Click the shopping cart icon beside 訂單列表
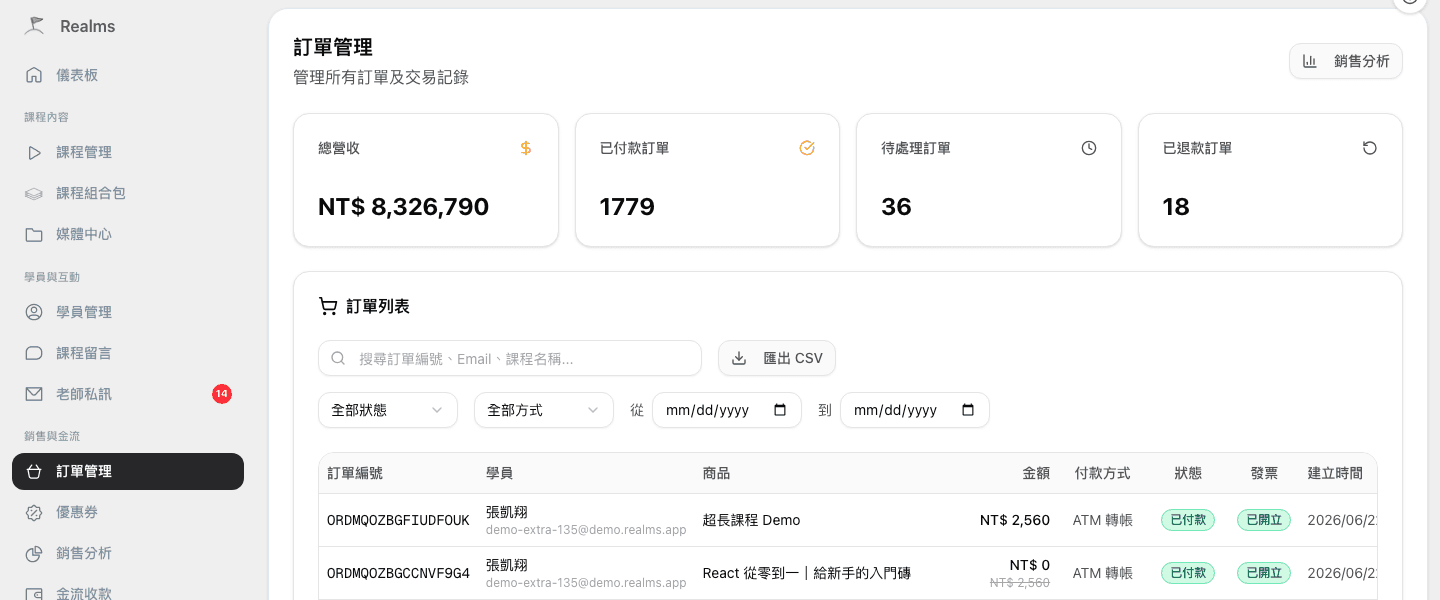The width and height of the screenshot is (1440, 600). coord(328,306)
